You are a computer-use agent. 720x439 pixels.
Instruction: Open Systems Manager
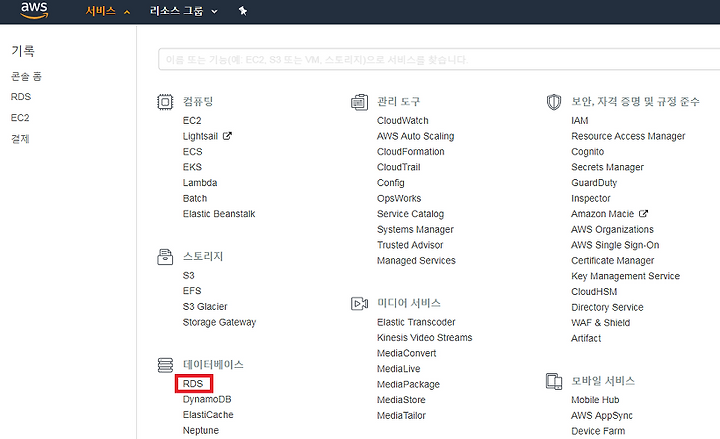coord(415,230)
